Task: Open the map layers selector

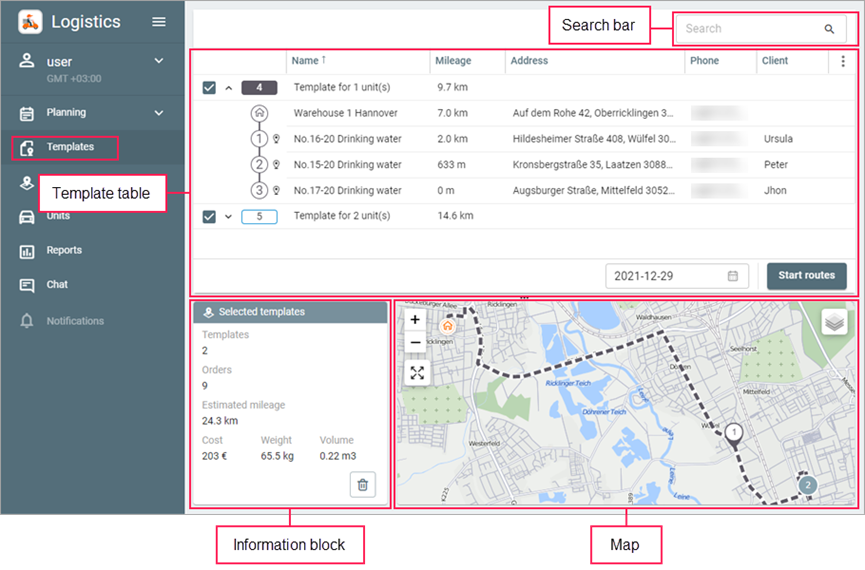Action: (834, 321)
